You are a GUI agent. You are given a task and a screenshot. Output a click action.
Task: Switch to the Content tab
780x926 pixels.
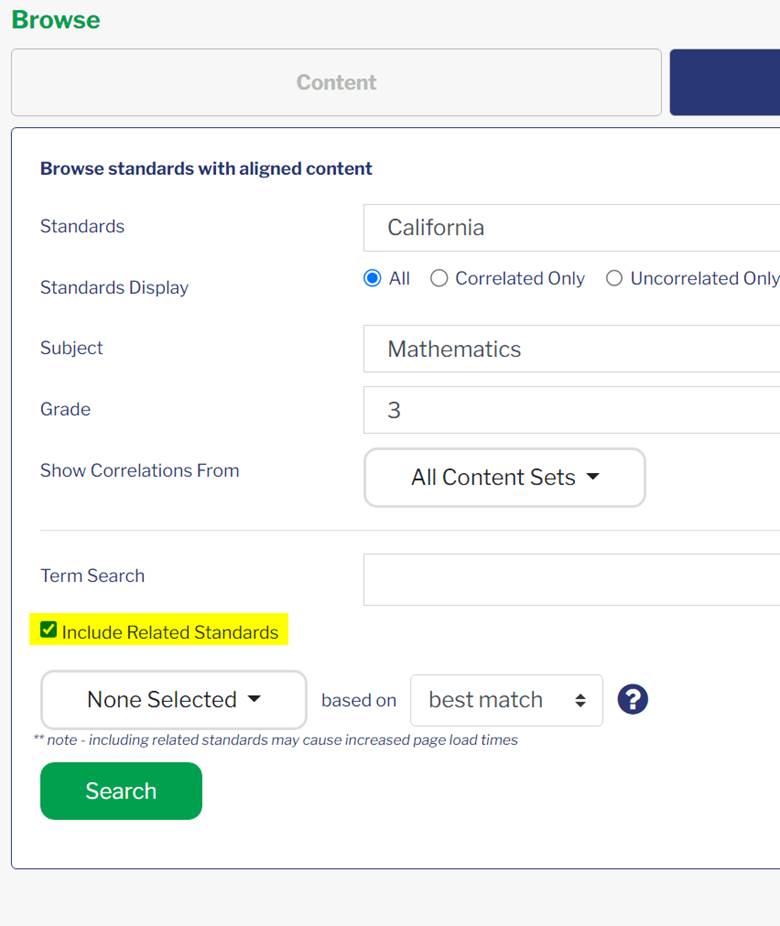[336, 82]
